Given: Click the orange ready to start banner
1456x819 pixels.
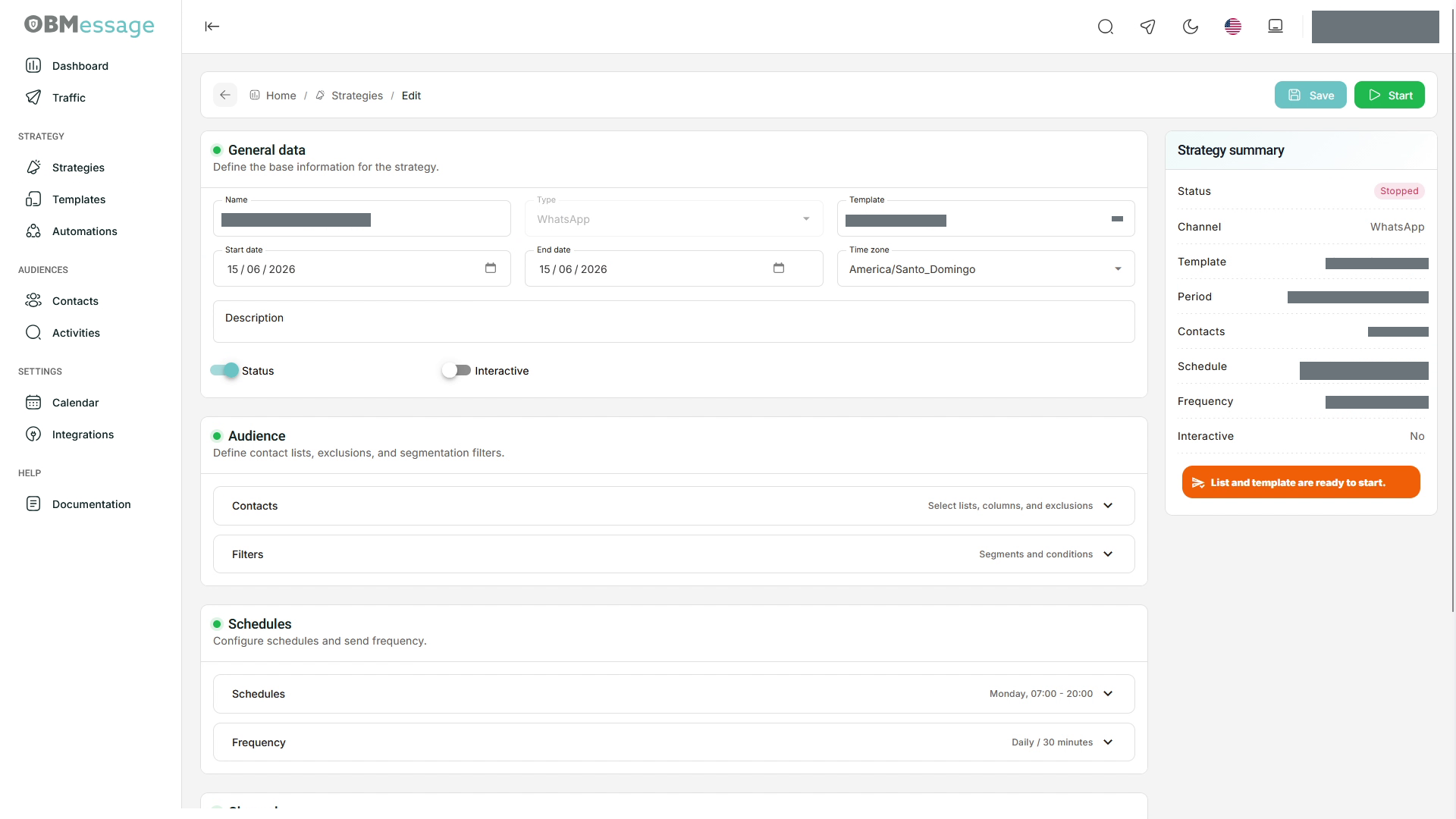Looking at the screenshot, I should click(1301, 482).
